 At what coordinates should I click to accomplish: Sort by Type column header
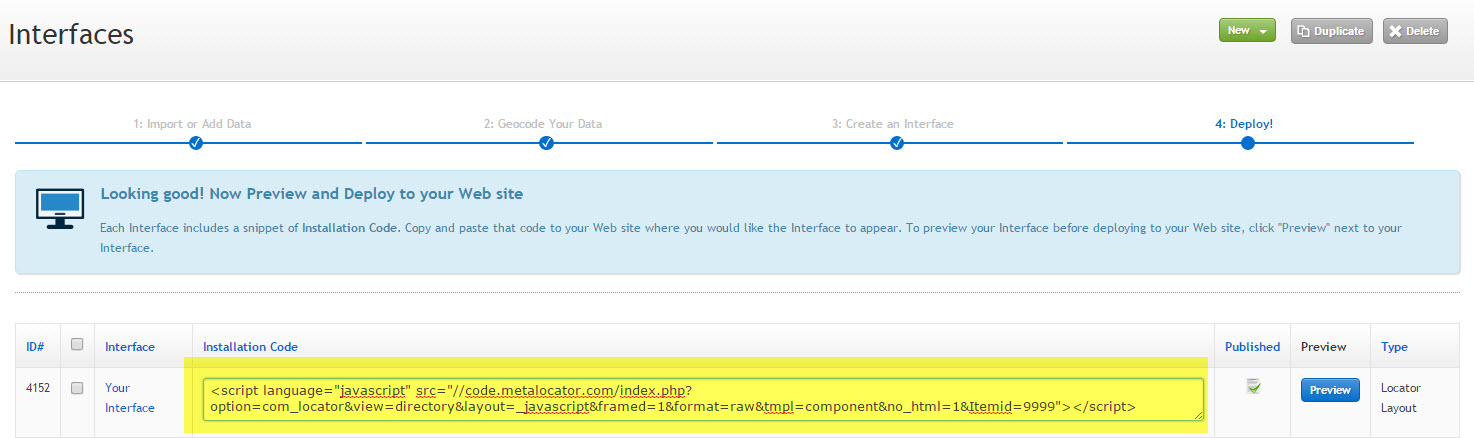[1394, 347]
